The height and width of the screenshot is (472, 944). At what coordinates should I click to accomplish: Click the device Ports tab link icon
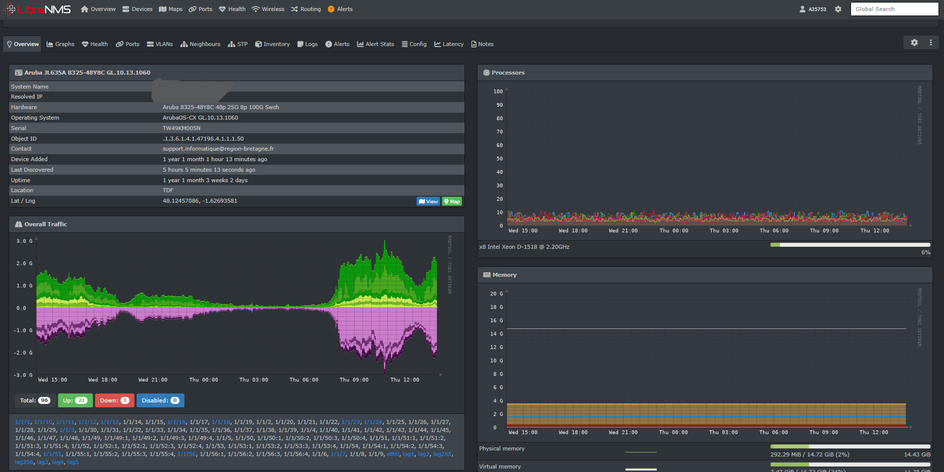pos(120,44)
